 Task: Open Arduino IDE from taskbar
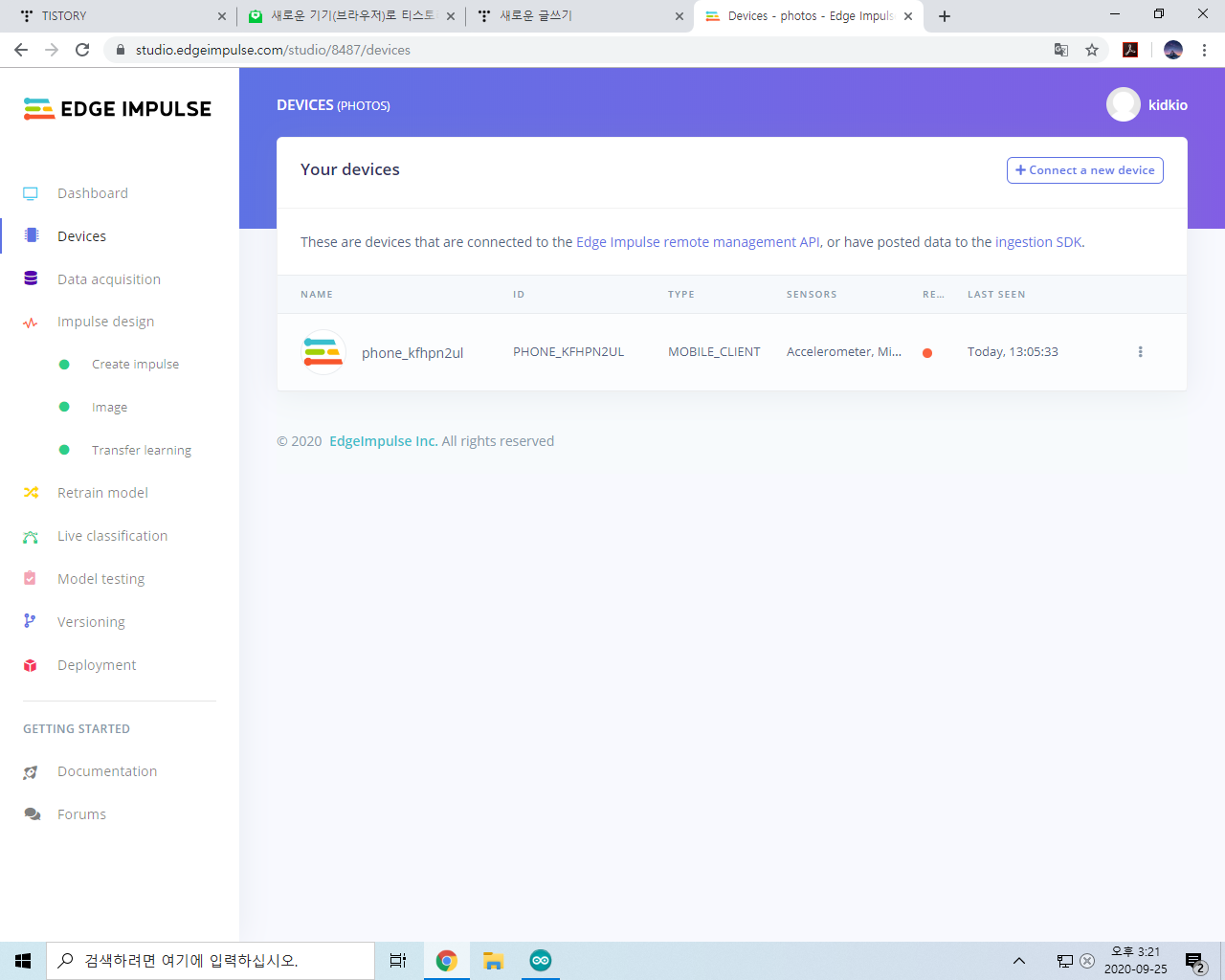coord(541,961)
